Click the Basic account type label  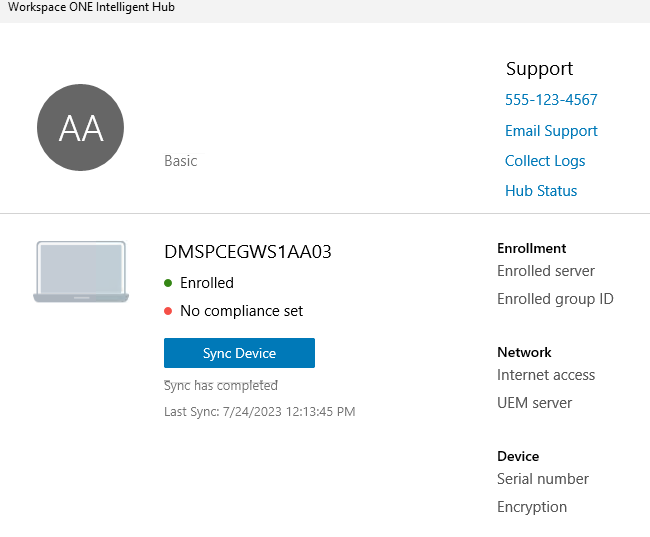click(x=181, y=161)
